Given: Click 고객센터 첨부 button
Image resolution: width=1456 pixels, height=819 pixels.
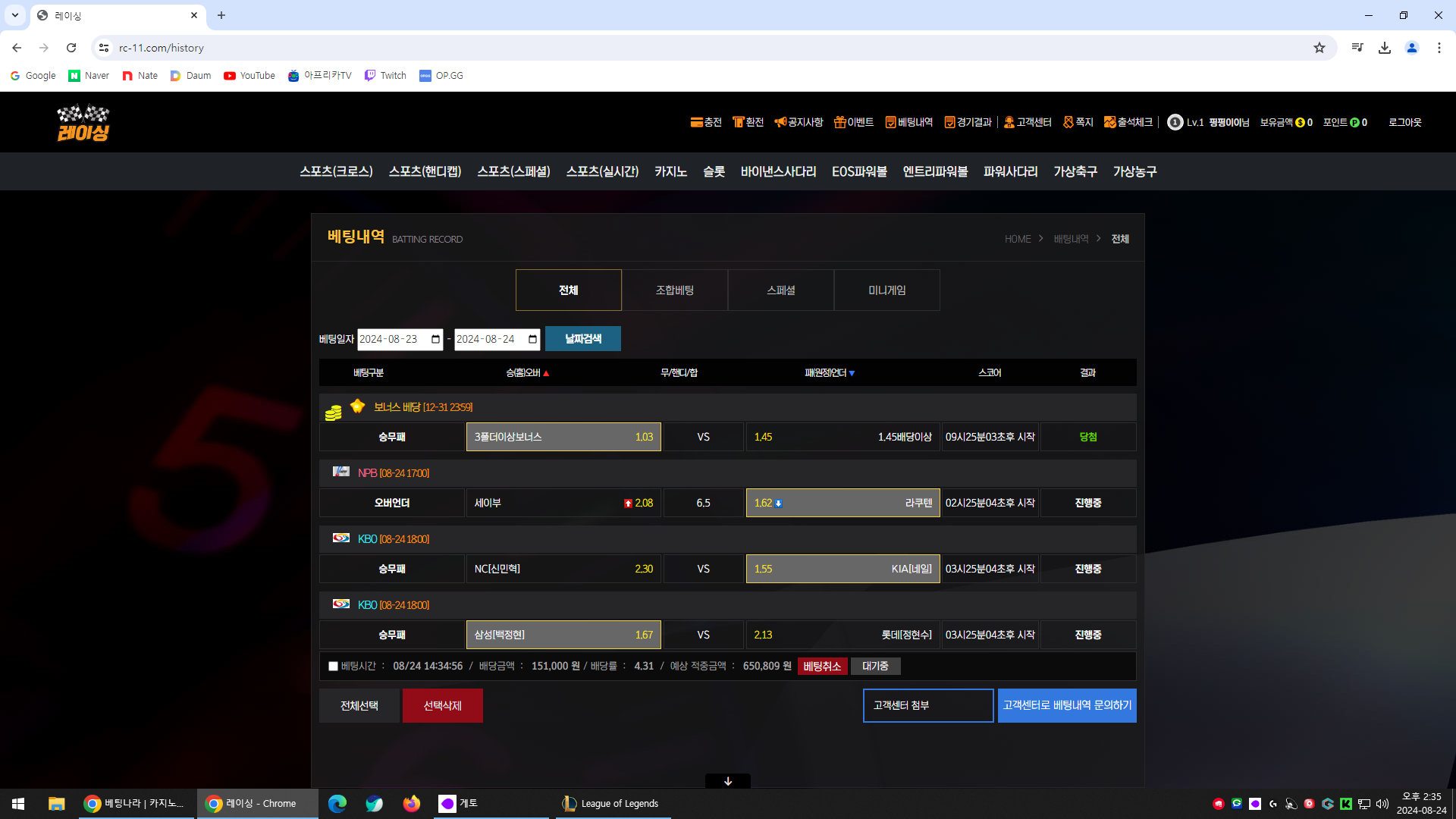Looking at the screenshot, I should coord(928,706).
